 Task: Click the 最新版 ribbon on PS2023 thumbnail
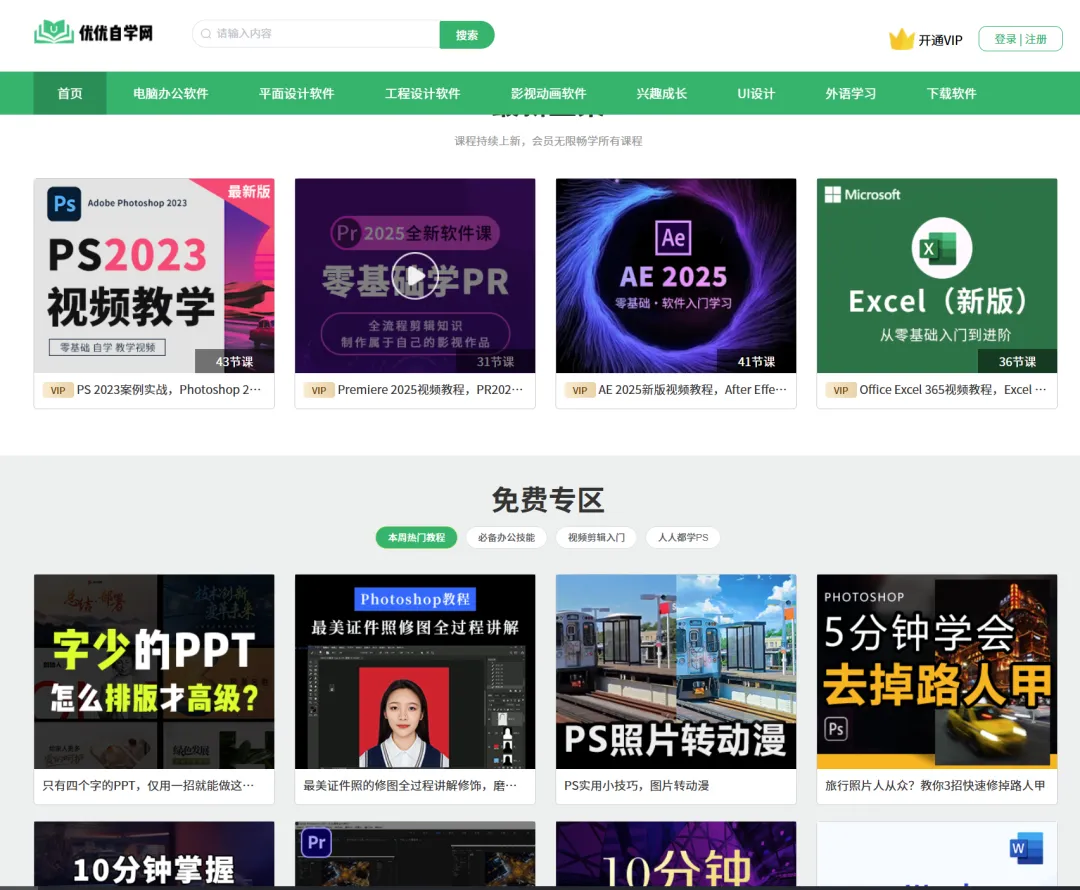[249, 192]
